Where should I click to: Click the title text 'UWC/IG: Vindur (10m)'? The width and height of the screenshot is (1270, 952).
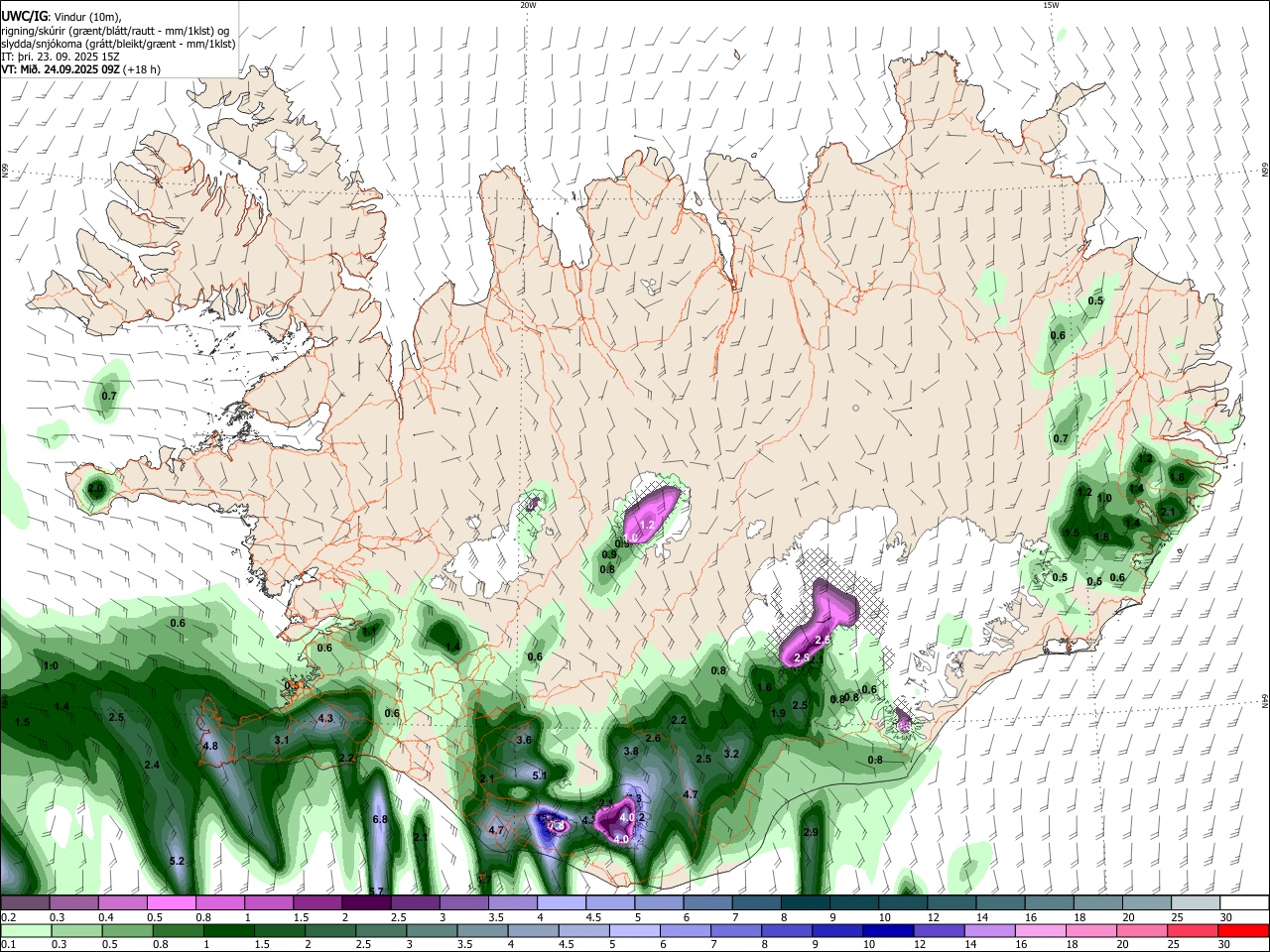[x=60, y=16]
